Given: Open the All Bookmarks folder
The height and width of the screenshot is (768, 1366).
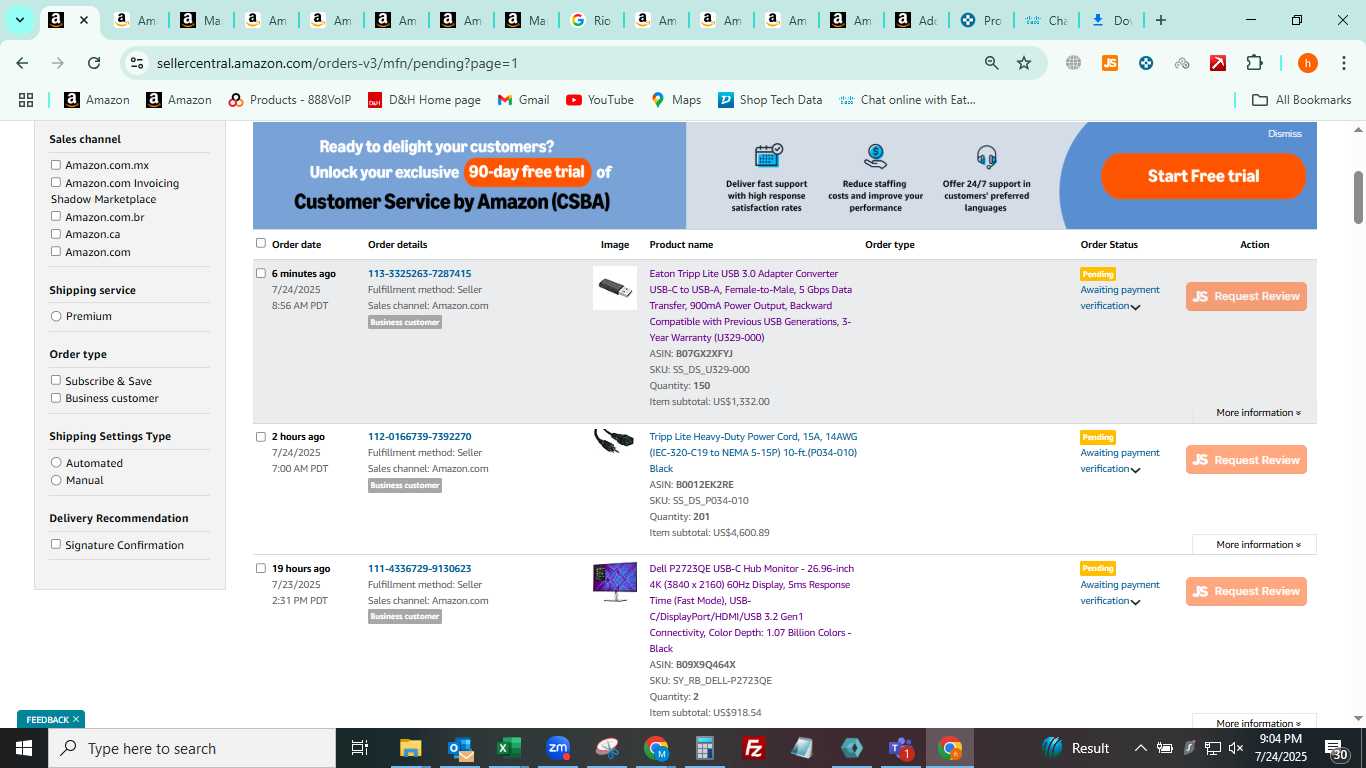Looking at the screenshot, I should pyautogui.click(x=1302, y=100).
